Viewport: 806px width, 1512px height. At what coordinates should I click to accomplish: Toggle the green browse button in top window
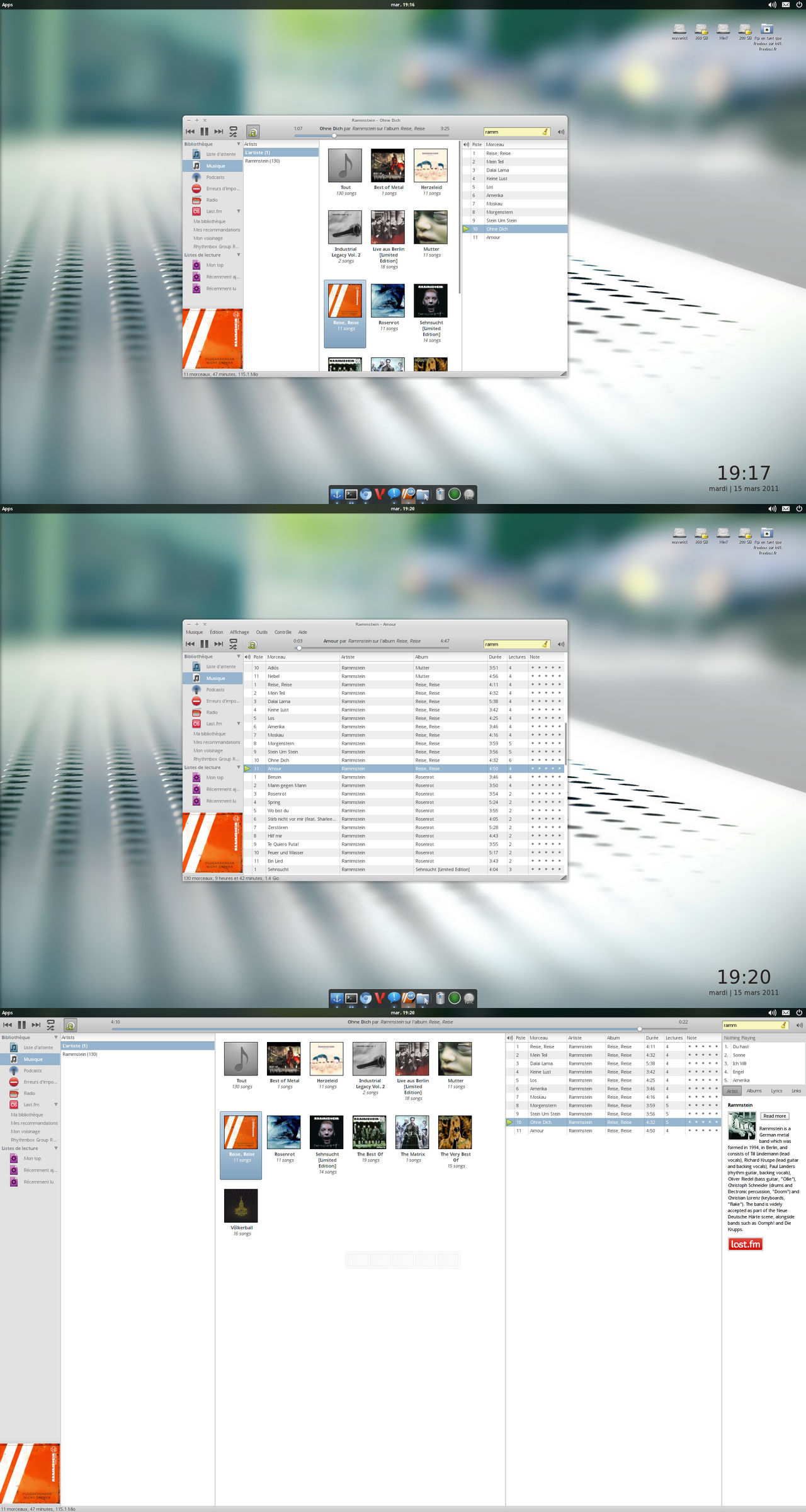253,132
